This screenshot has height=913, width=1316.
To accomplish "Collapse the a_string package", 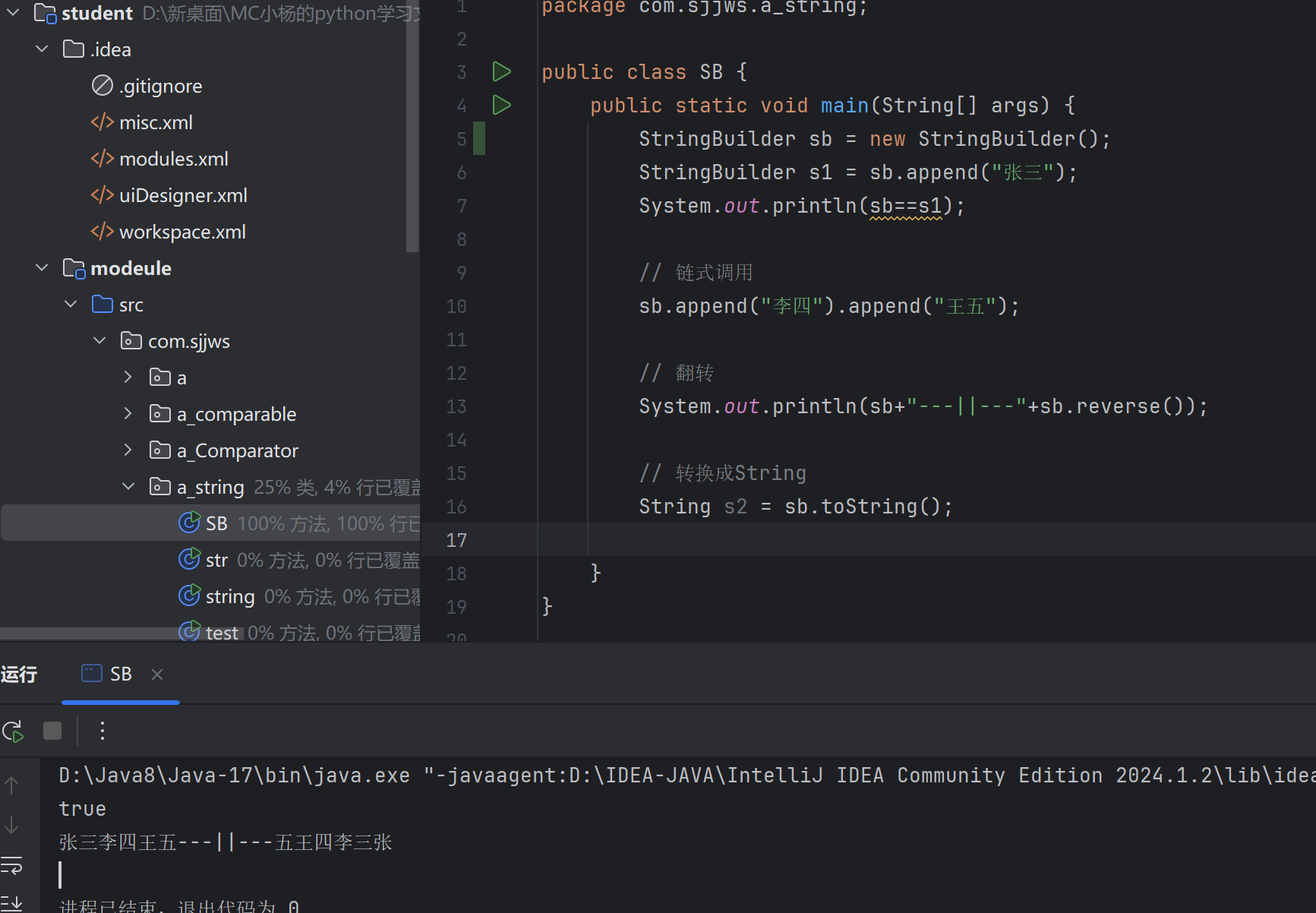I will click(x=128, y=487).
